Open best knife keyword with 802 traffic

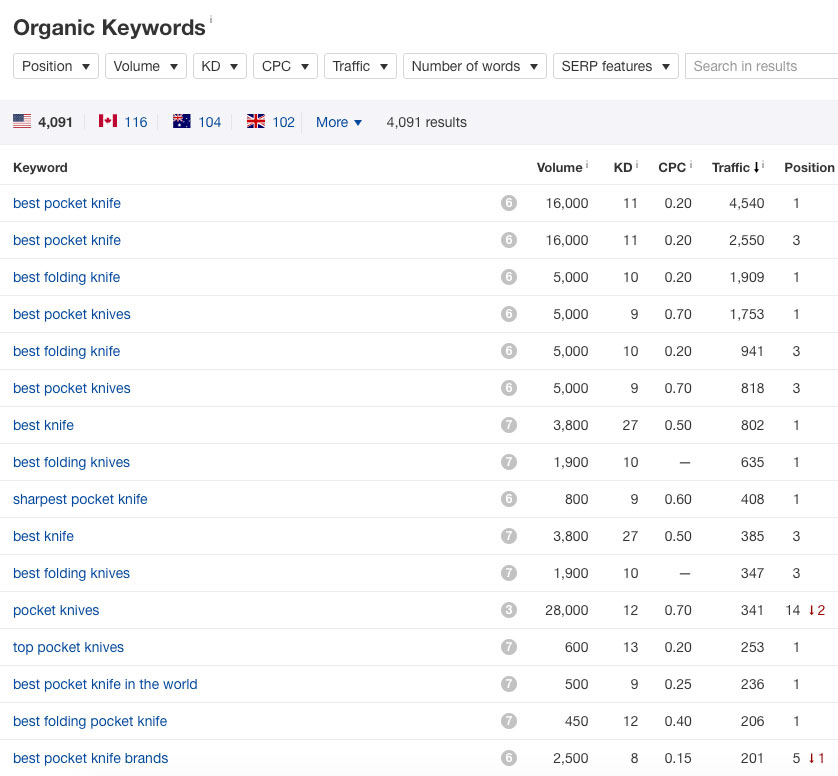coord(43,425)
